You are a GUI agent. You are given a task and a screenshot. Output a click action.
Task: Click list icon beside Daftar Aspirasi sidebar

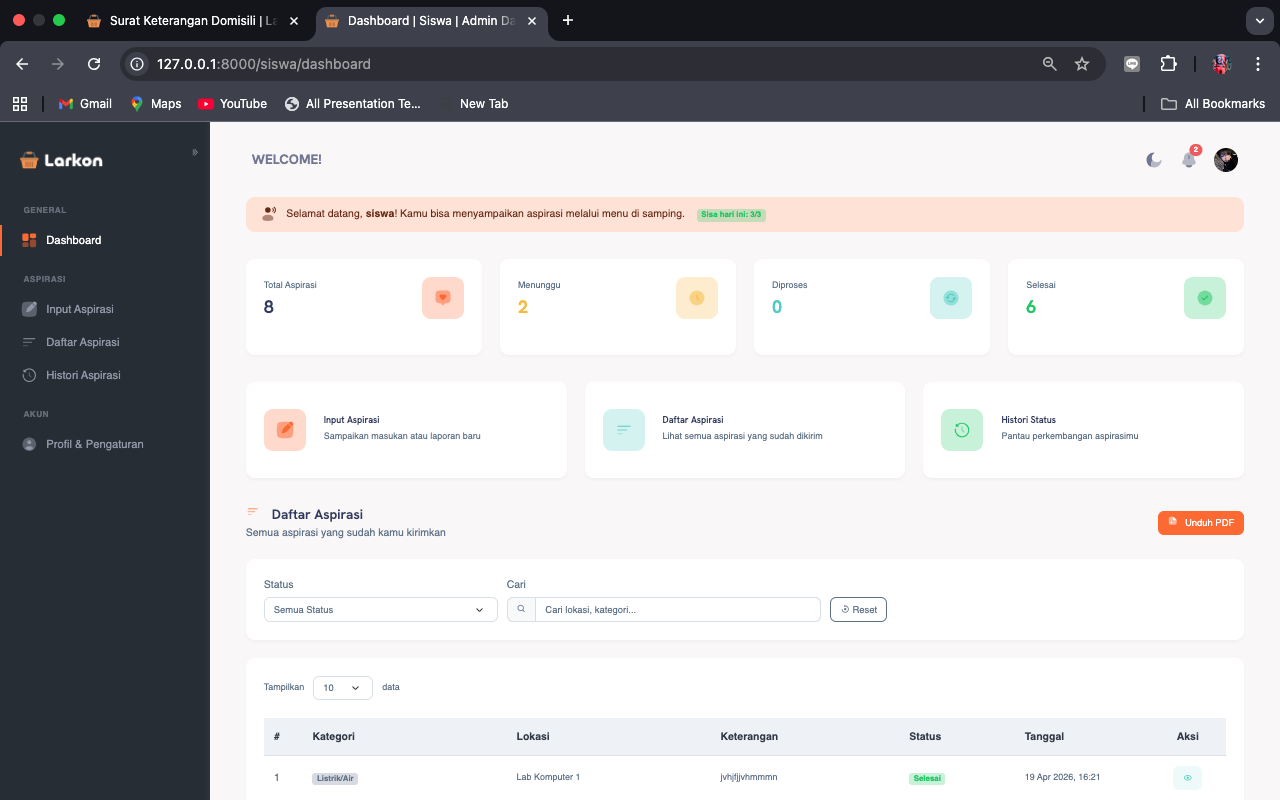29,342
